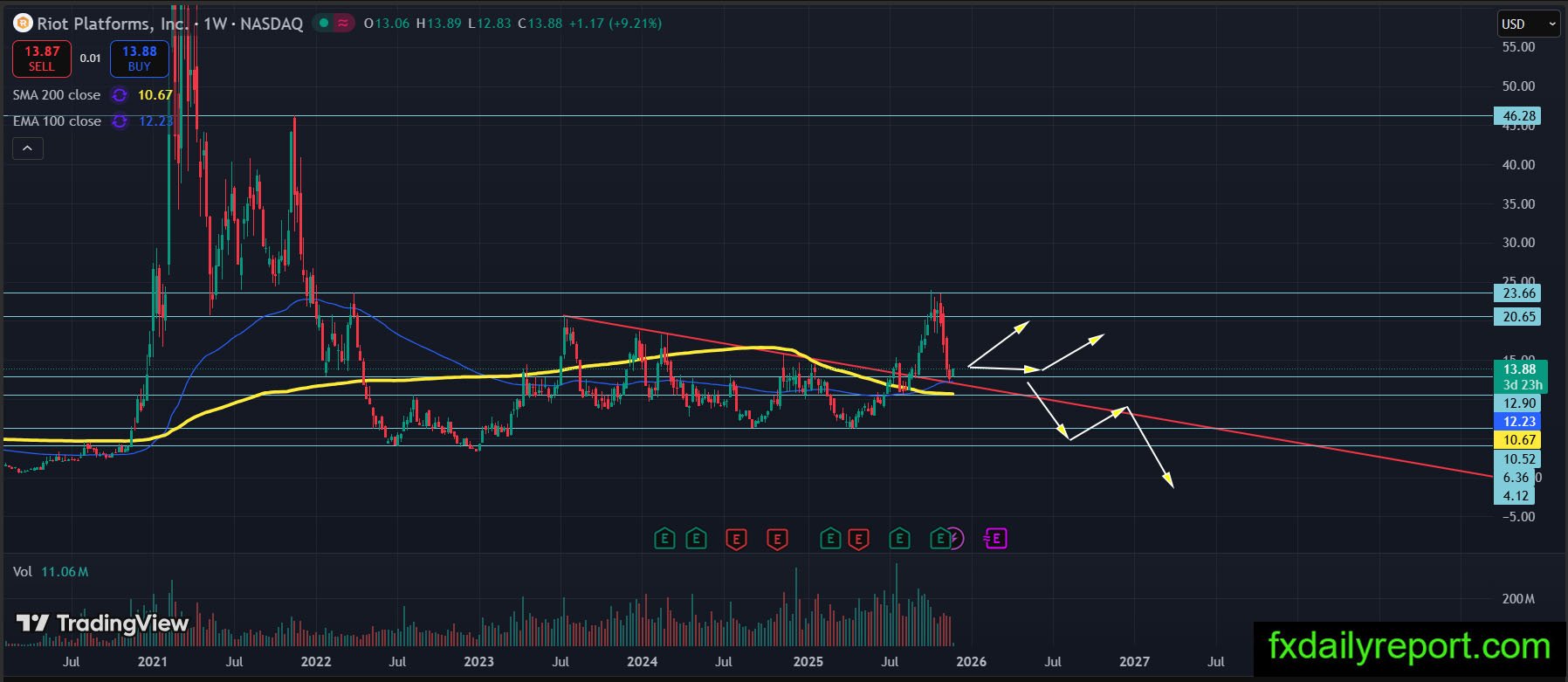
Task: Click the blue 12.23 price scale label
Action: [x=1519, y=422]
